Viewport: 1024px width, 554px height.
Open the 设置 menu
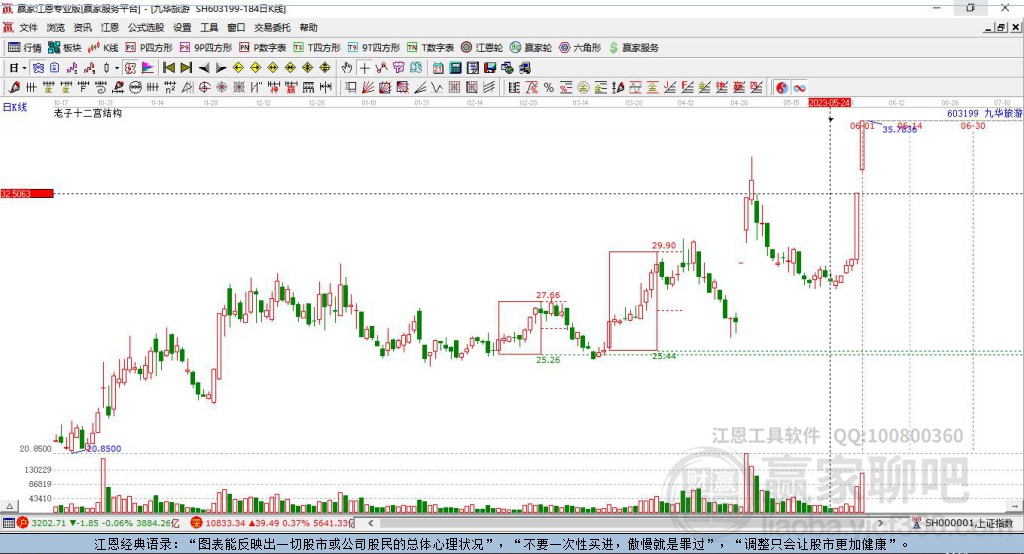click(x=182, y=27)
